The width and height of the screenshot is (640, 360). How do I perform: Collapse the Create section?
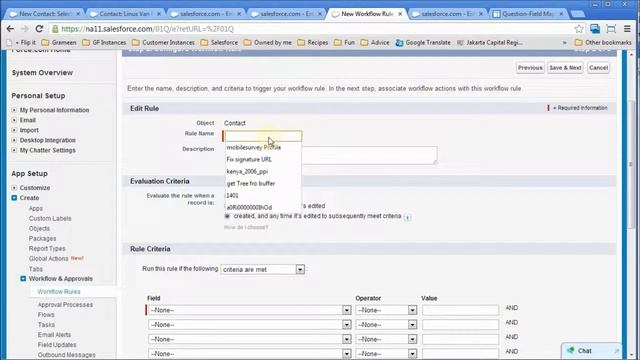tap(14, 198)
